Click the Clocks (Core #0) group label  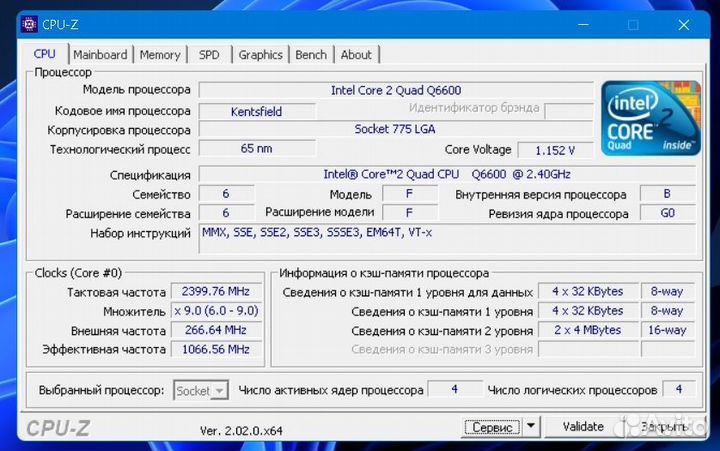[x=78, y=273]
